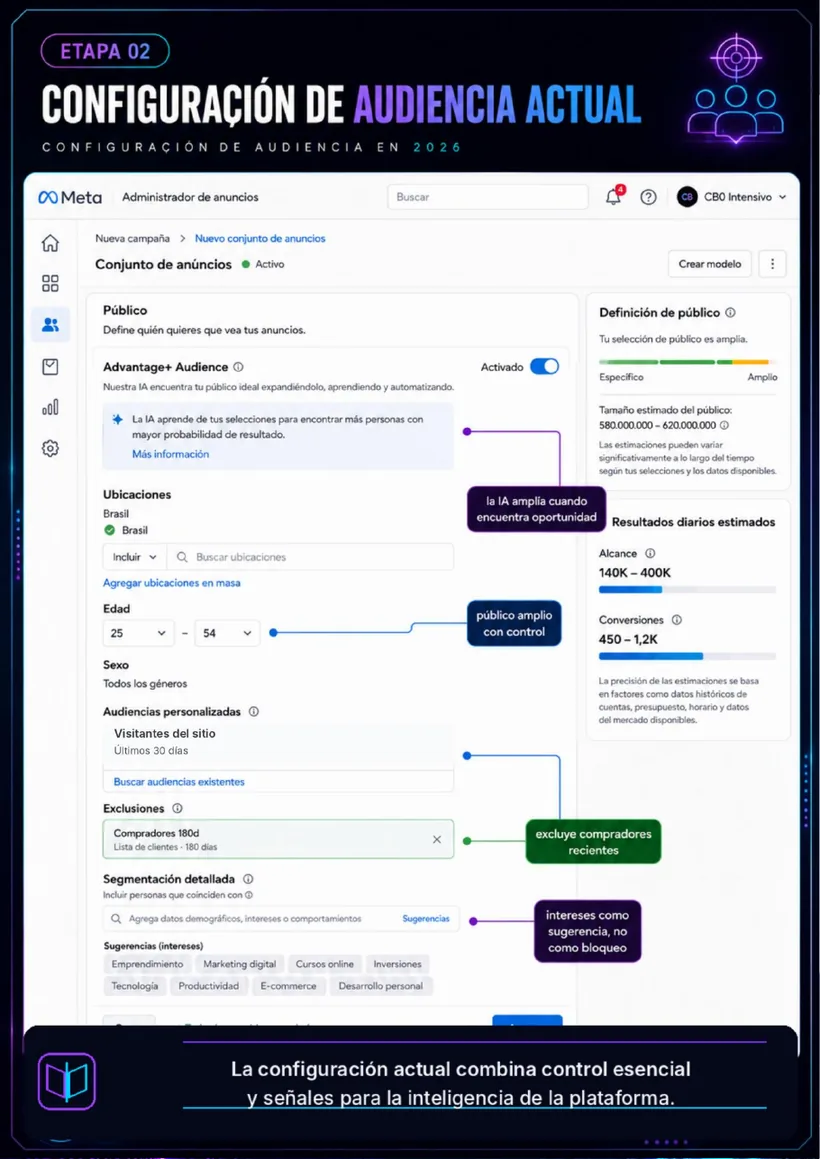Remove the Compradores 180d exclusion
Screen dimensions: 820x1159
tap(437, 840)
